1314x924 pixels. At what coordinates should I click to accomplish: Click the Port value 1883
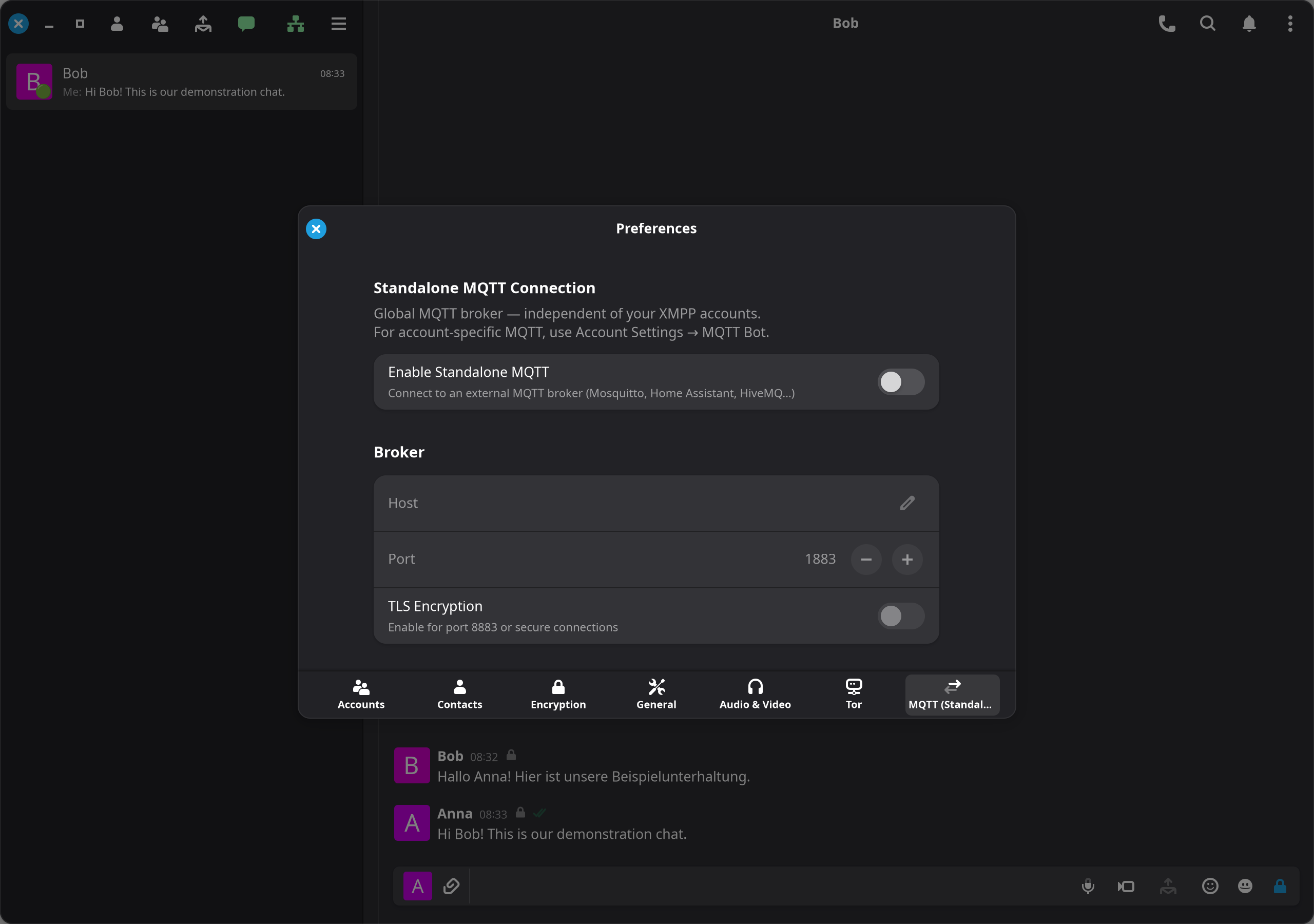[x=820, y=560]
